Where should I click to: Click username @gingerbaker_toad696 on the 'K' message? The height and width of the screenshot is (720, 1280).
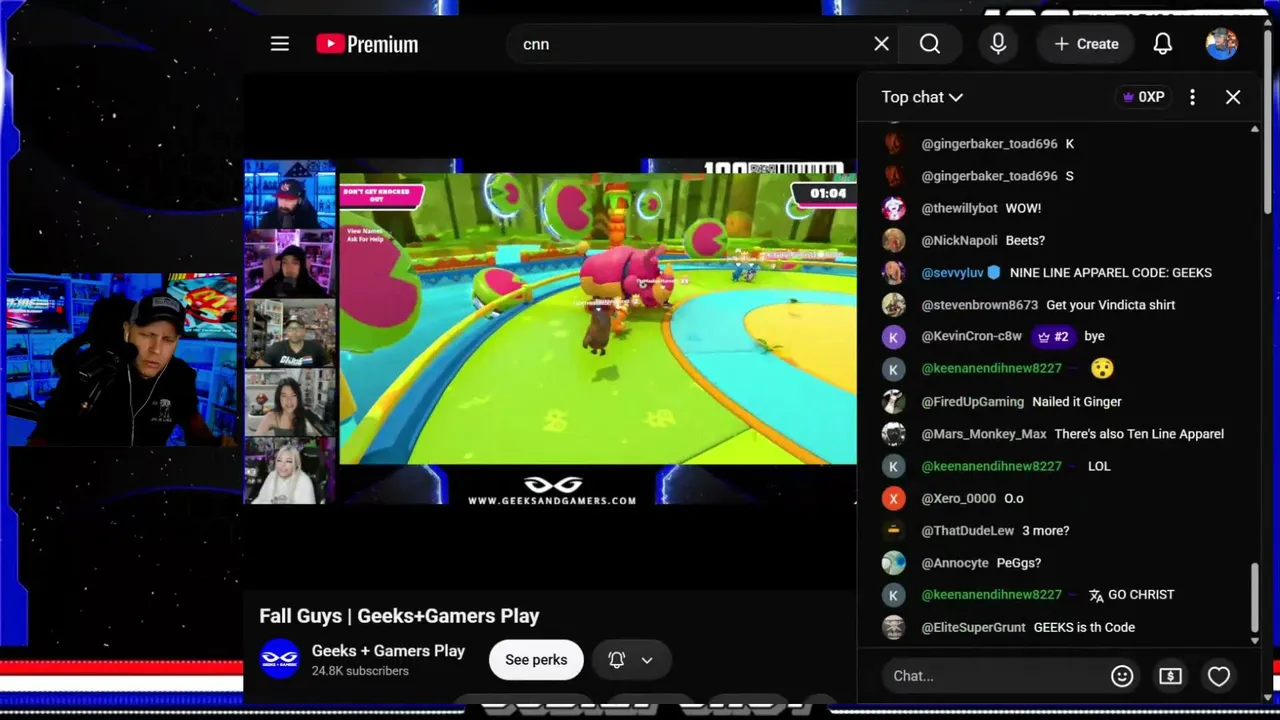pyautogui.click(x=989, y=144)
